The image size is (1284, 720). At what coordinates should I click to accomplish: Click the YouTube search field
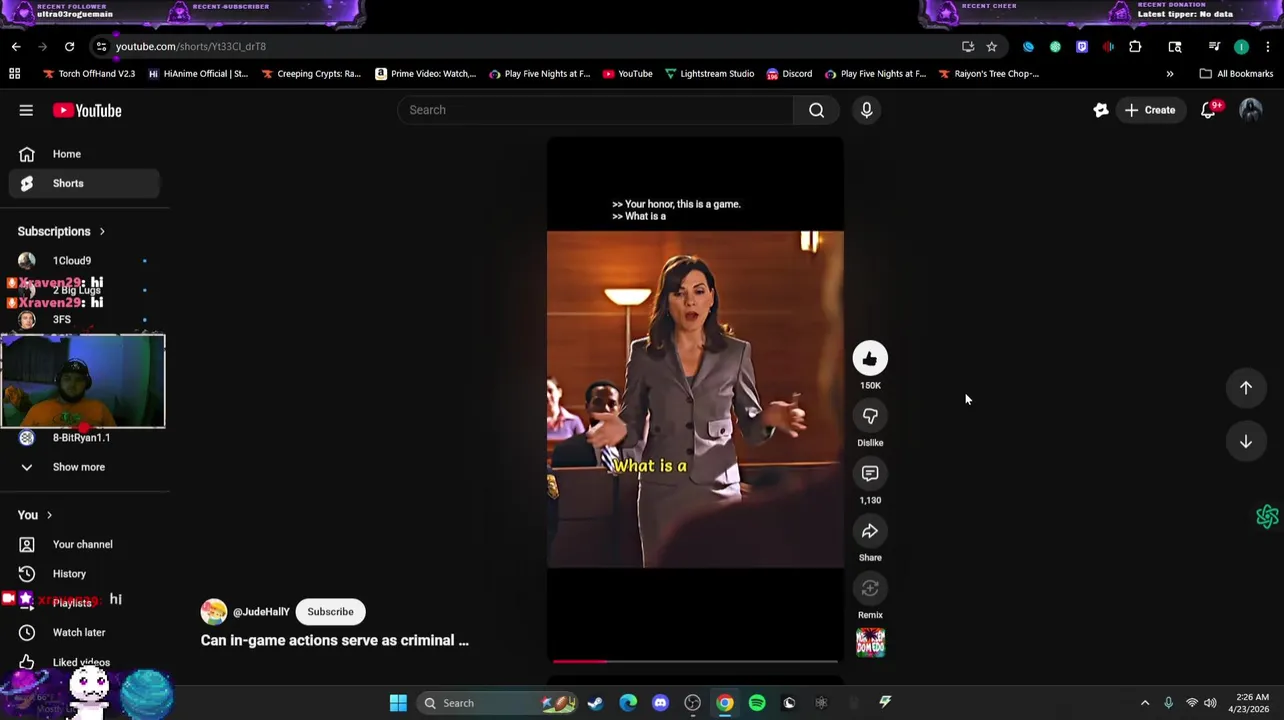point(596,110)
